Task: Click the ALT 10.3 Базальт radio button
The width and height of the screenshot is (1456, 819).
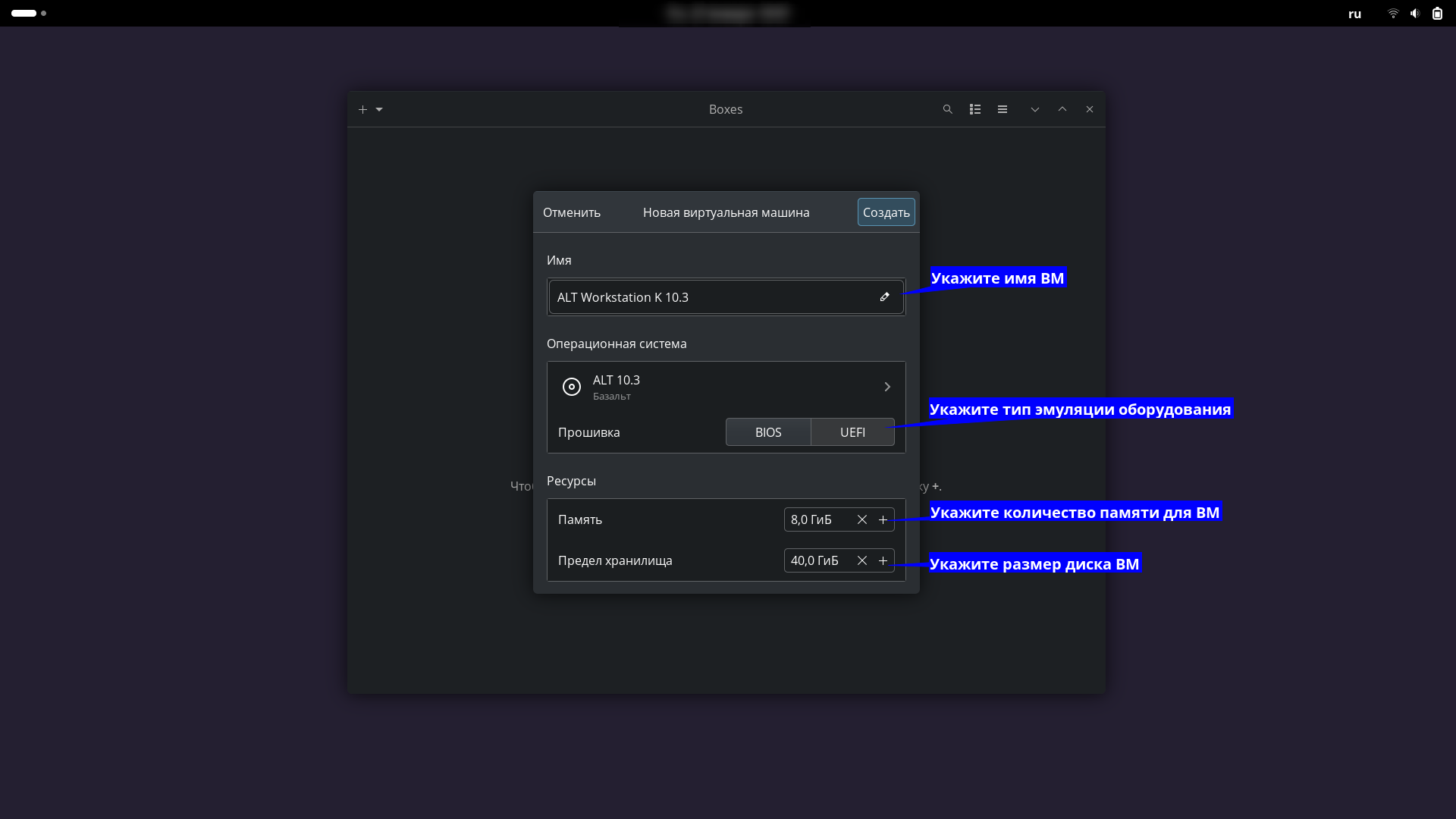Action: pyautogui.click(x=572, y=386)
